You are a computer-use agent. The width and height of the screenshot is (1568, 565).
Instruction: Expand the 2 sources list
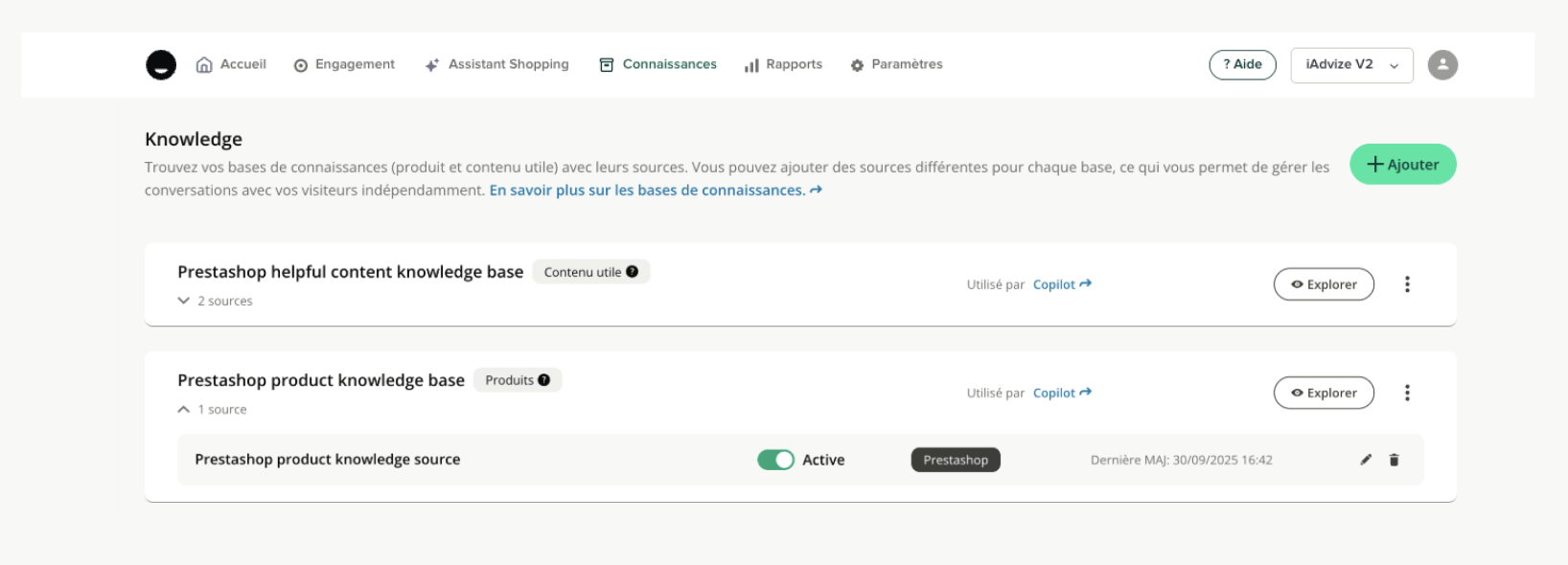pos(184,301)
